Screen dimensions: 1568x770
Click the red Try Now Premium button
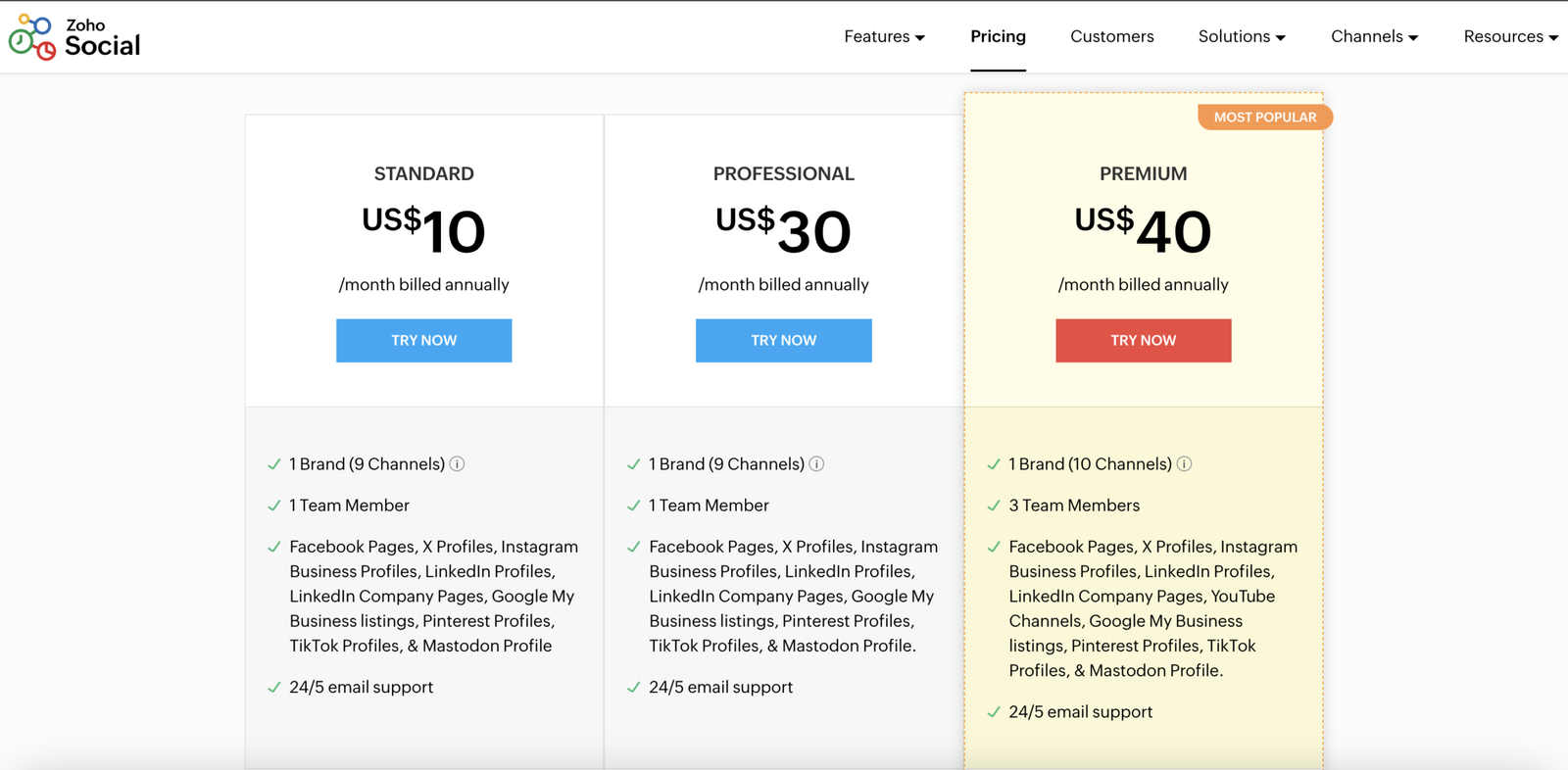point(1143,341)
